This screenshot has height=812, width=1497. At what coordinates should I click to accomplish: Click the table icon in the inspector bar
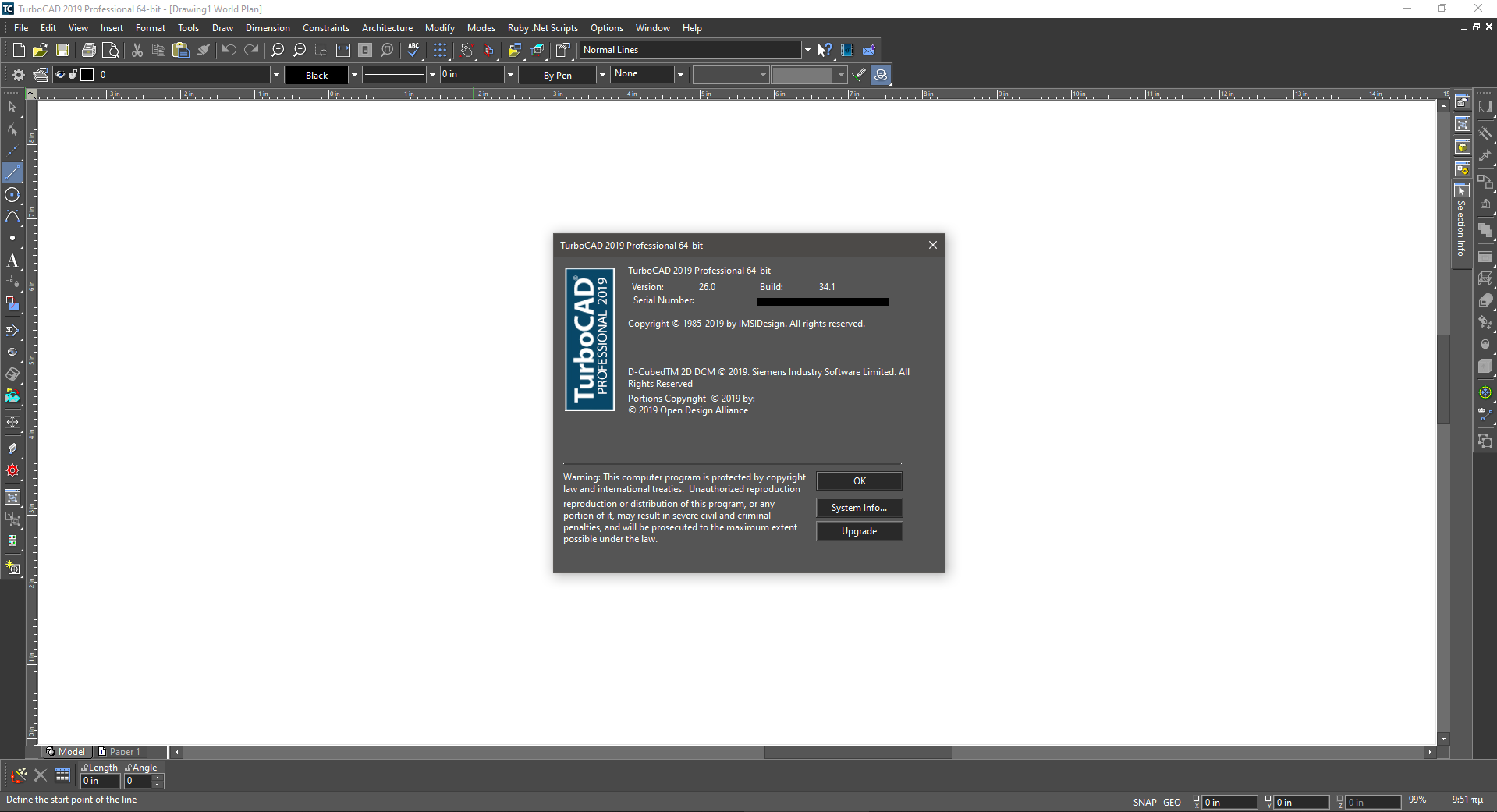[x=62, y=775]
